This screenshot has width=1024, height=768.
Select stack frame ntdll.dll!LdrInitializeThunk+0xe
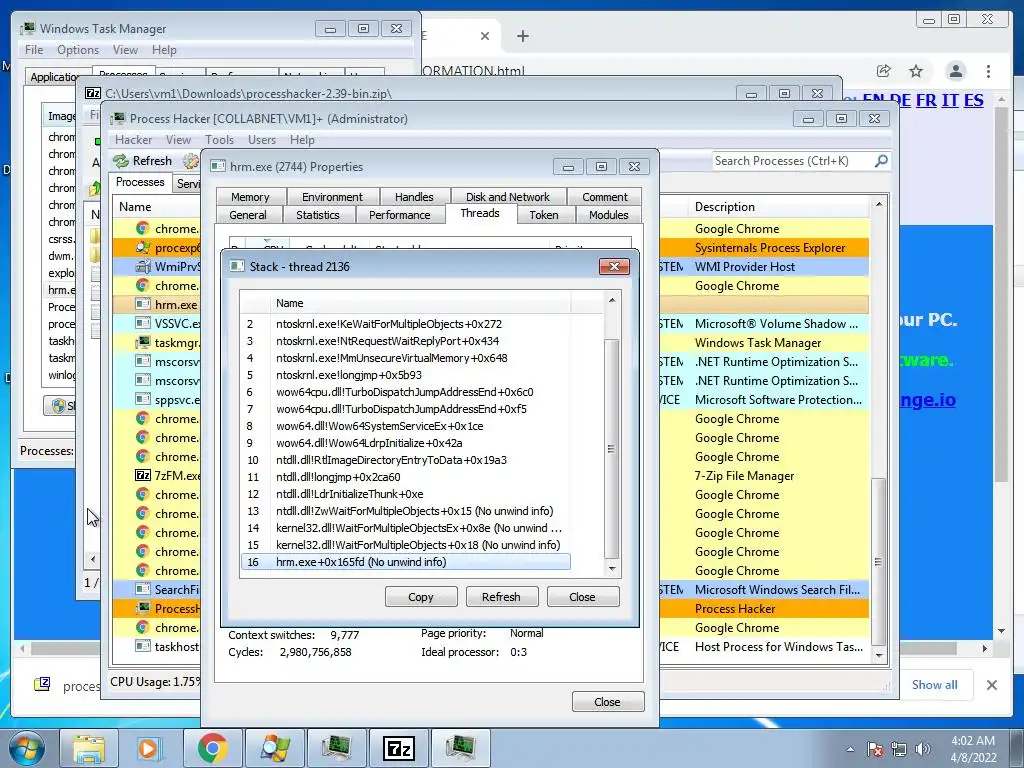point(406,494)
